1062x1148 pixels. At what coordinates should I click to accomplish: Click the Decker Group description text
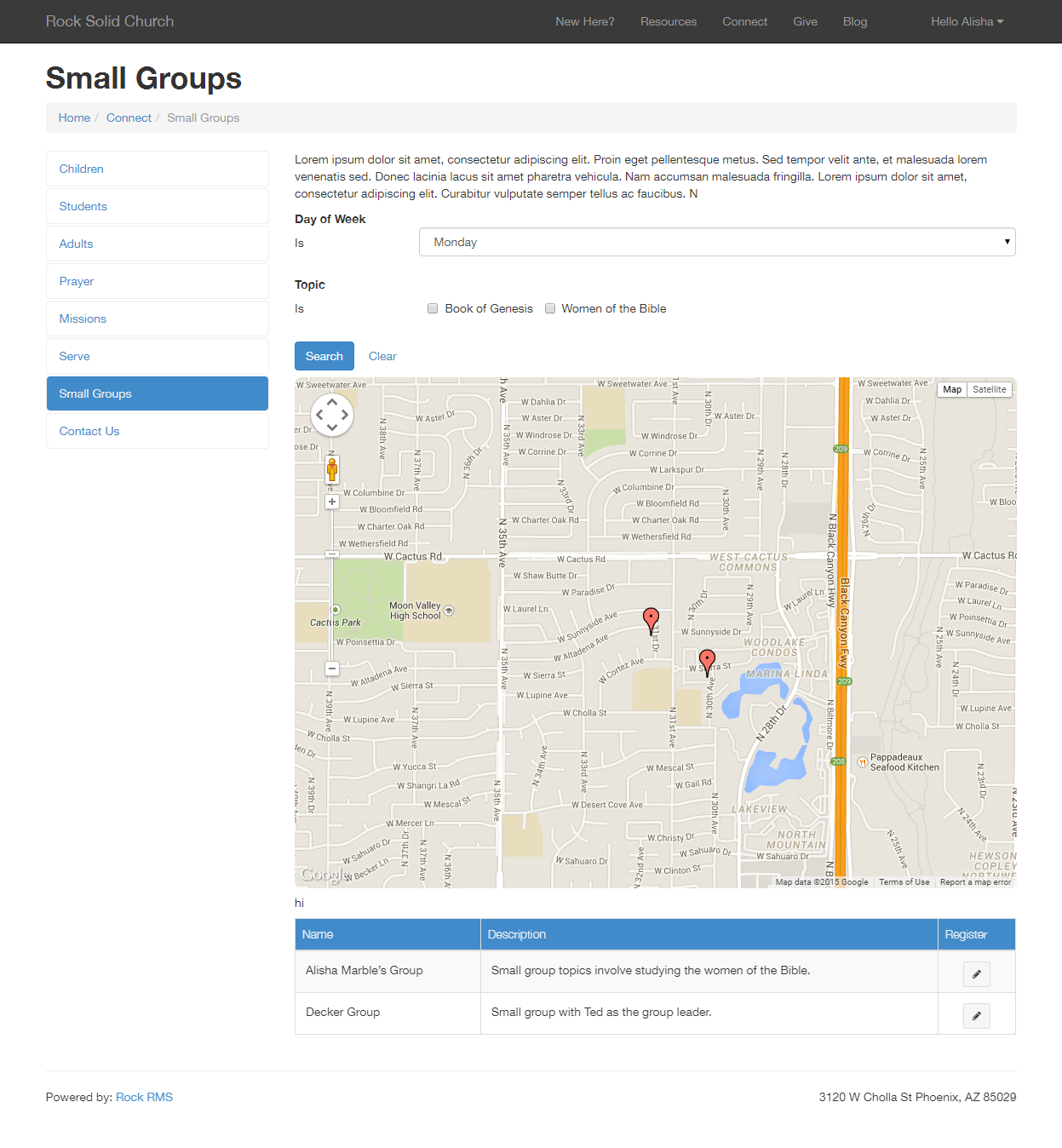[x=601, y=1012]
